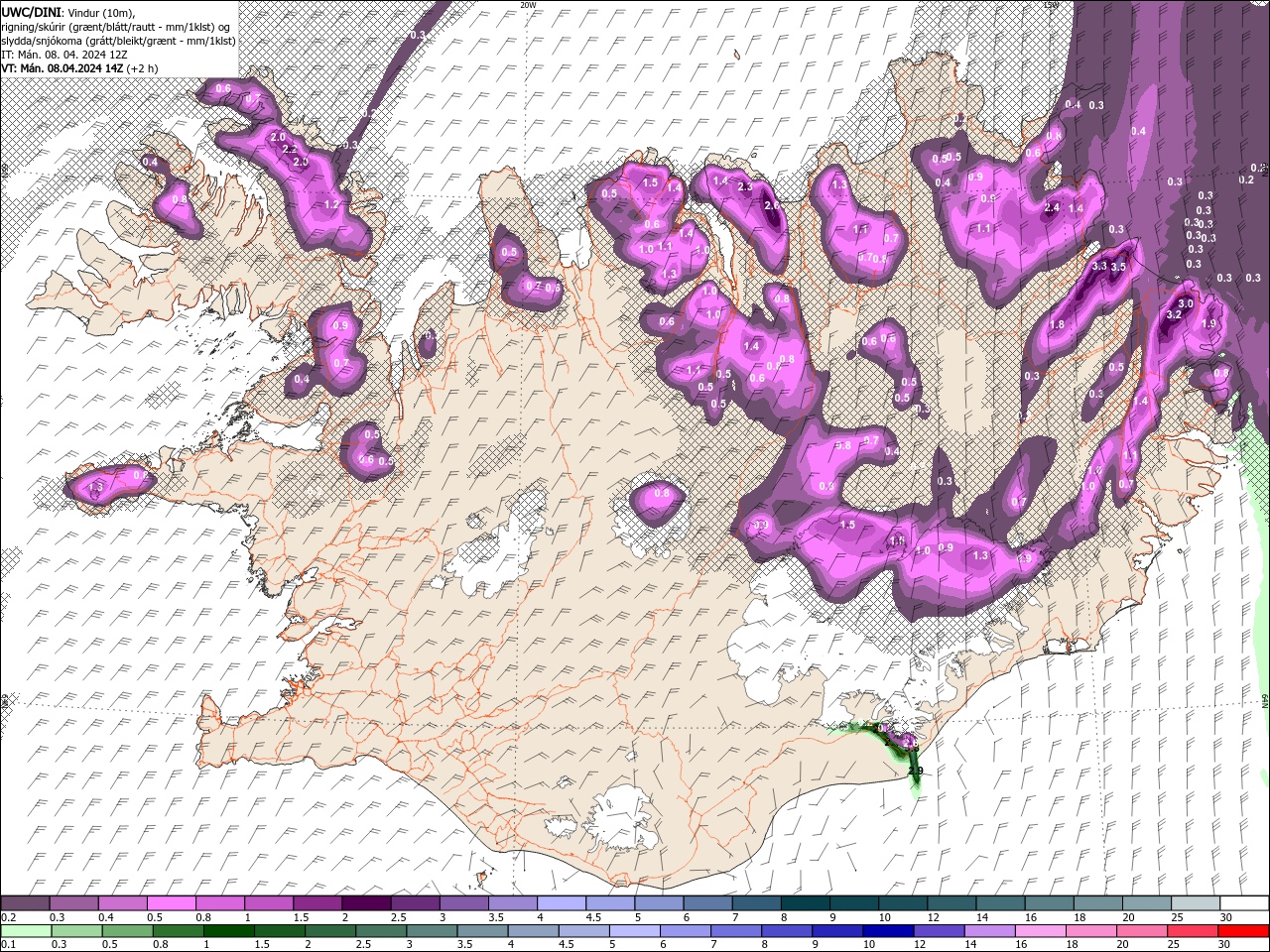Viewport: 1270px width, 952px height.
Task: Click lower scale label 0.1
Action: pyautogui.click(x=8, y=945)
